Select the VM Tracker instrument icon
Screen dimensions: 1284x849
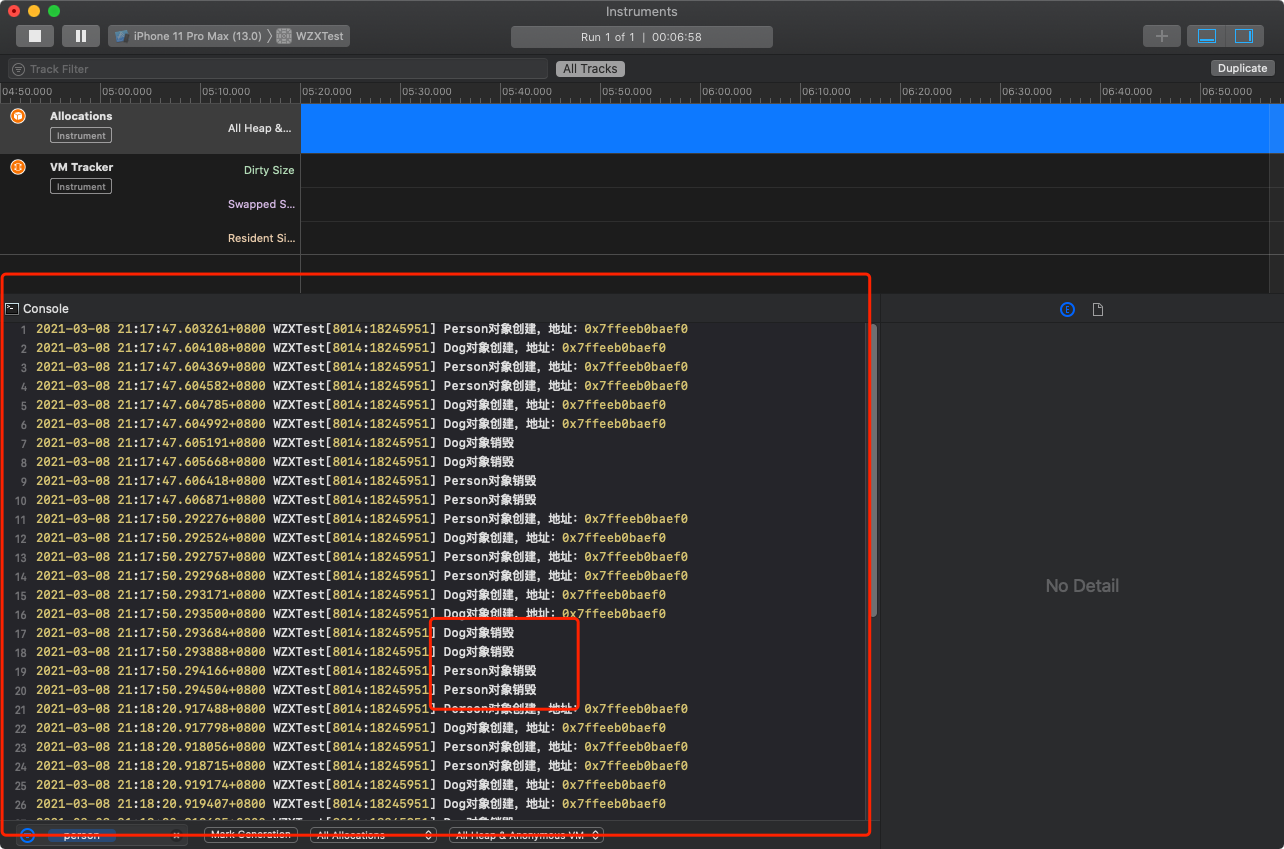(18, 167)
